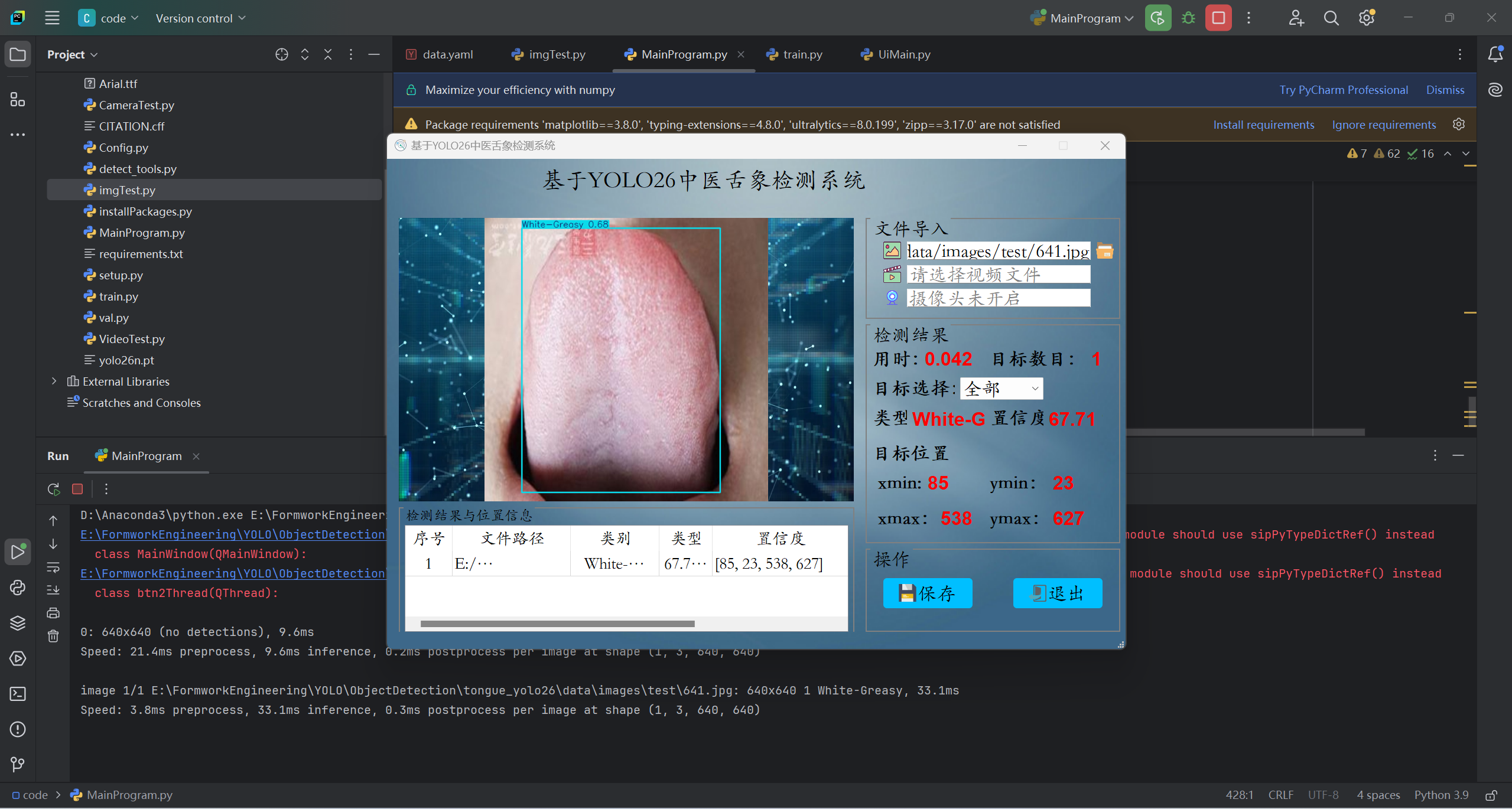The width and height of the screenshot is (1512, 809).
Task: Collapse all items in Project tree
Action: [x=328, y=54]
